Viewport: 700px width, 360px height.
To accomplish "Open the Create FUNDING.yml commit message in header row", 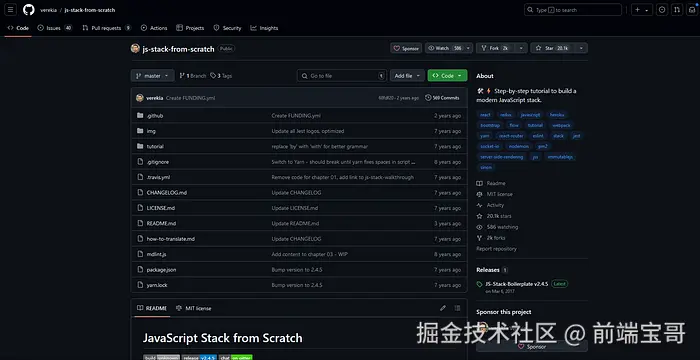I will [190, 98].
